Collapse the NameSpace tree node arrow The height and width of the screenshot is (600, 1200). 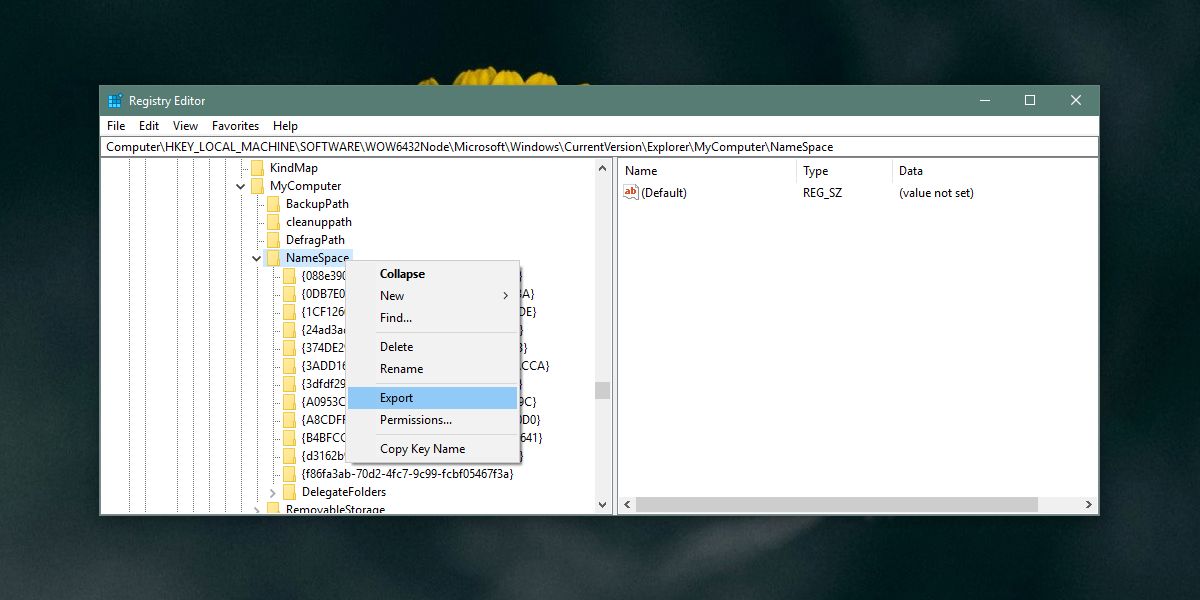tap(257, 258)
